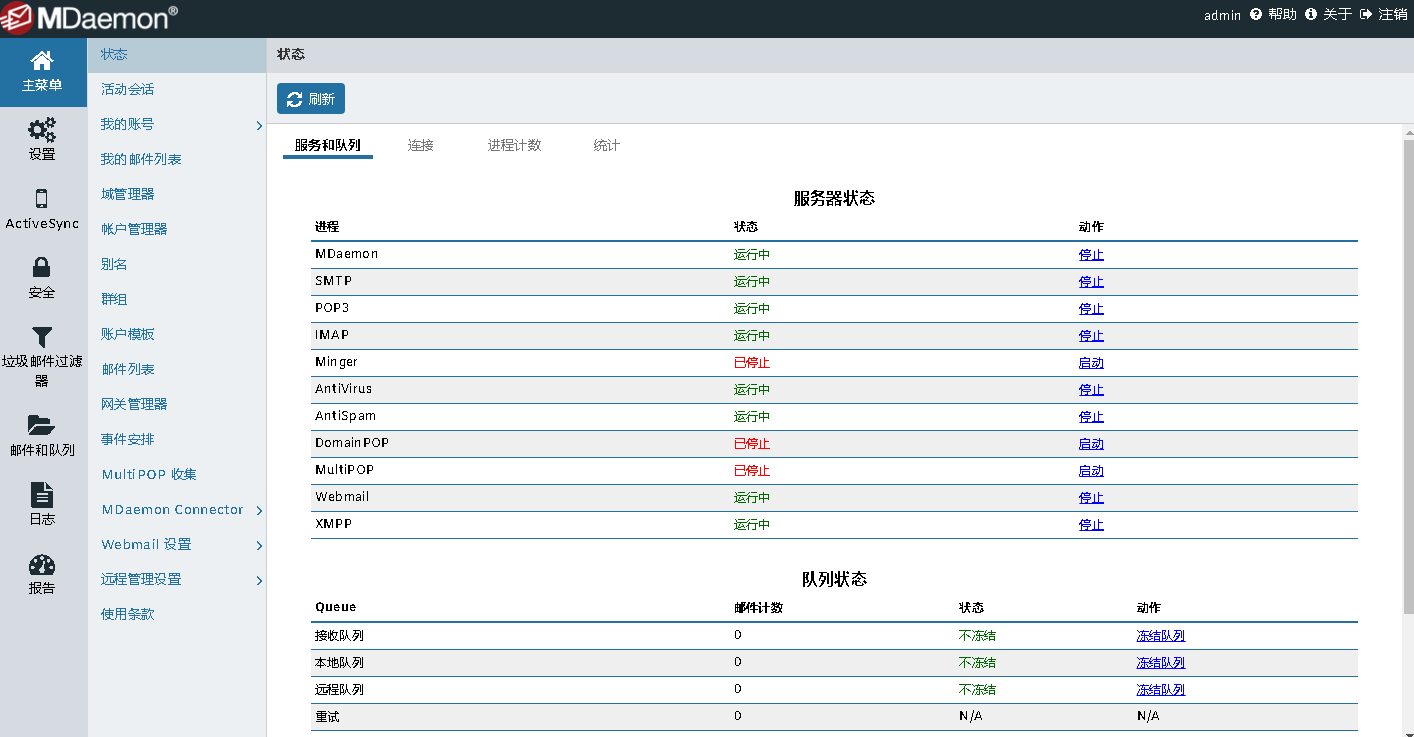Click the 帮助 question mark icon
This screenshot has width=1414, height=737.
pyautogui.click(x=1256, y=15)
